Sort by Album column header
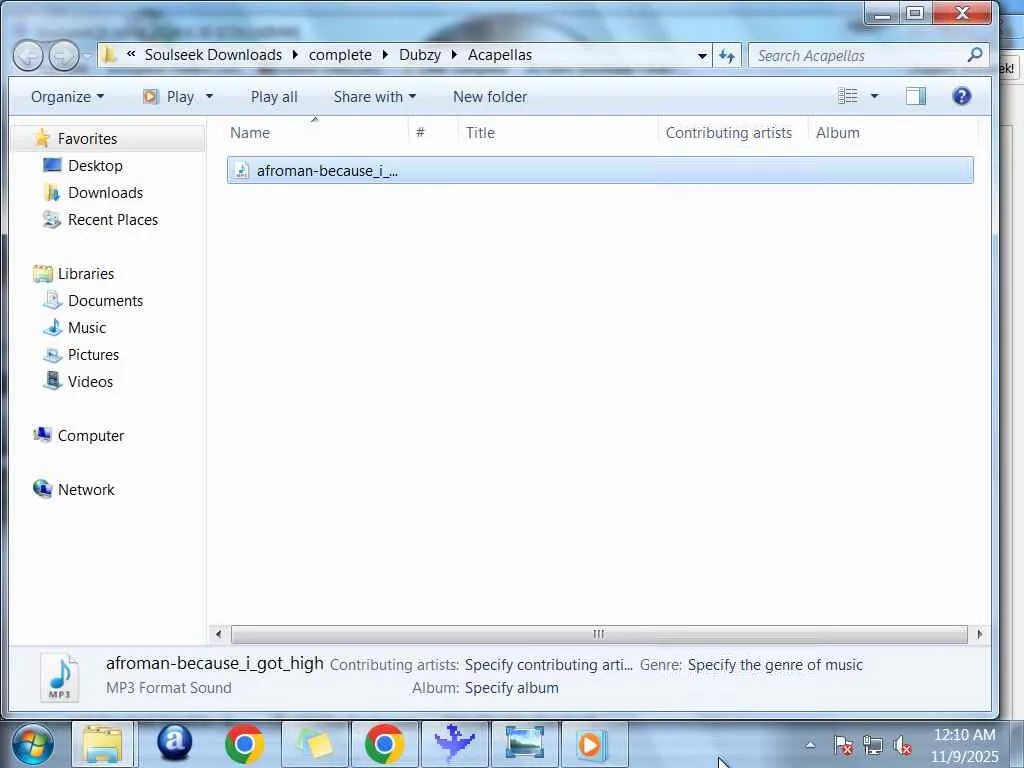This screenshot has height=768, width=1024. pyautogui.click(x=893, y=133)
